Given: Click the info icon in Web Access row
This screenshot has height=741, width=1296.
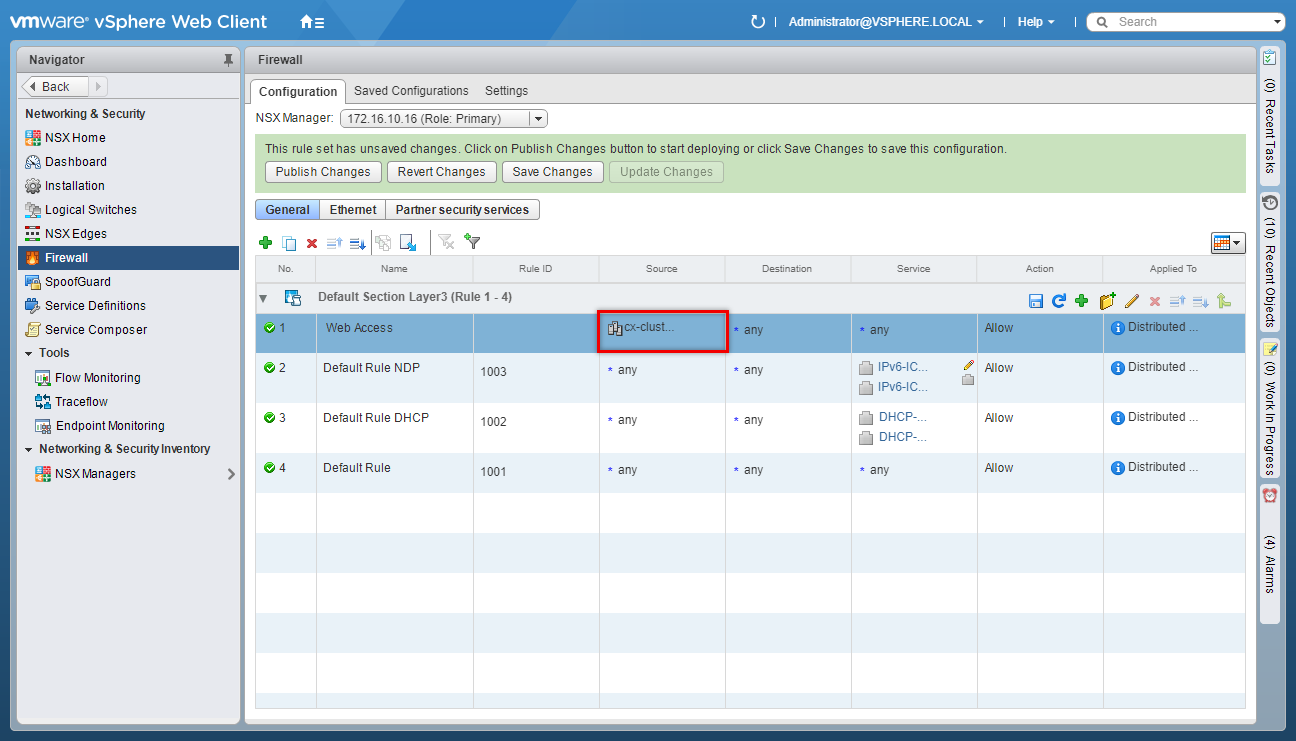Looking at the screenshot, I should click(1118, 328).
